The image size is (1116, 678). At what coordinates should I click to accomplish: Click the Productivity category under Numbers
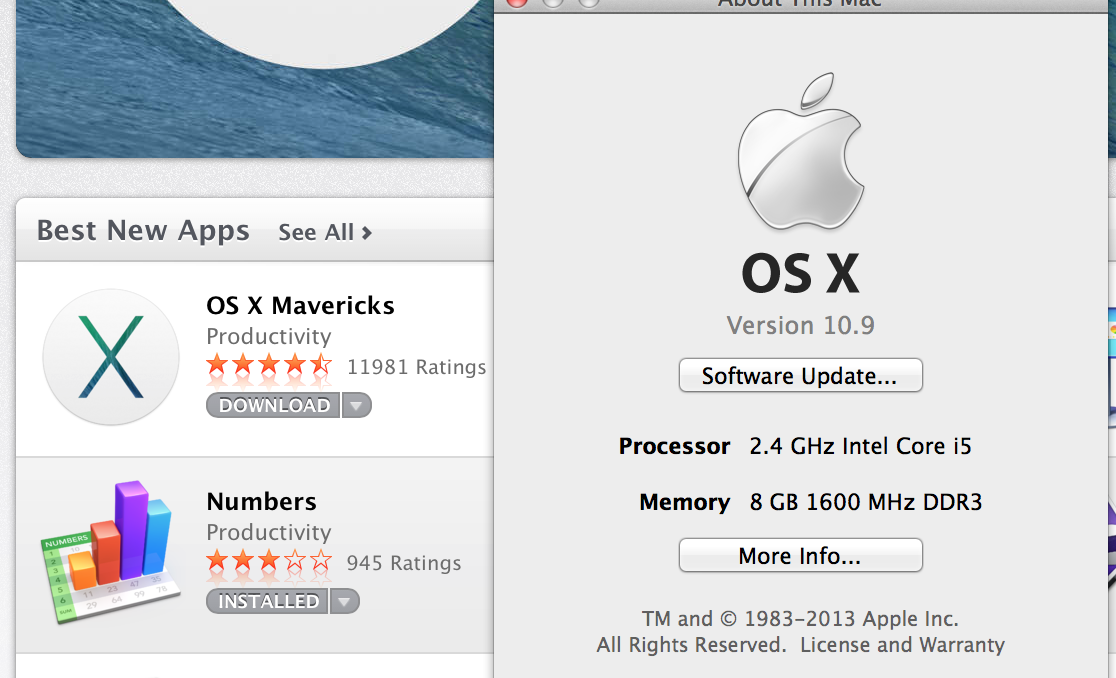[268, 532]
